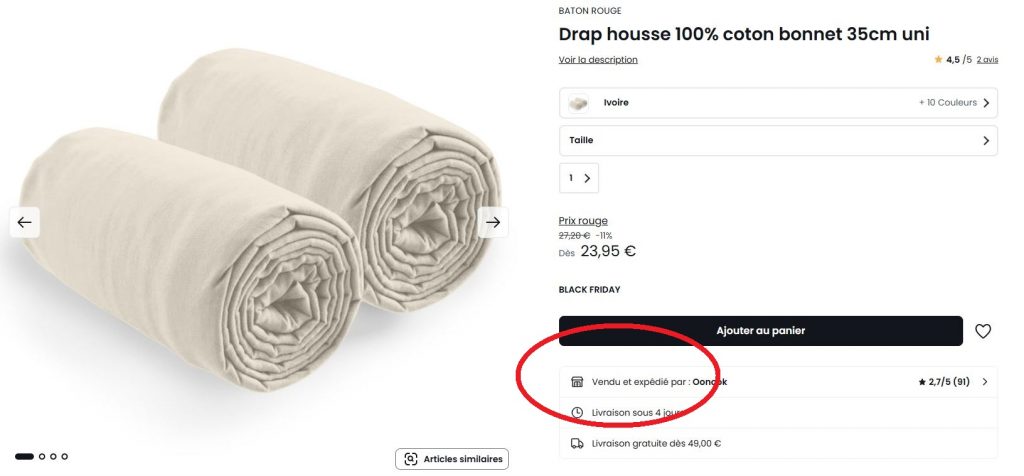Open Voir la description link
The width and height of the screenshot is (1024, 476).
point(598,60)
